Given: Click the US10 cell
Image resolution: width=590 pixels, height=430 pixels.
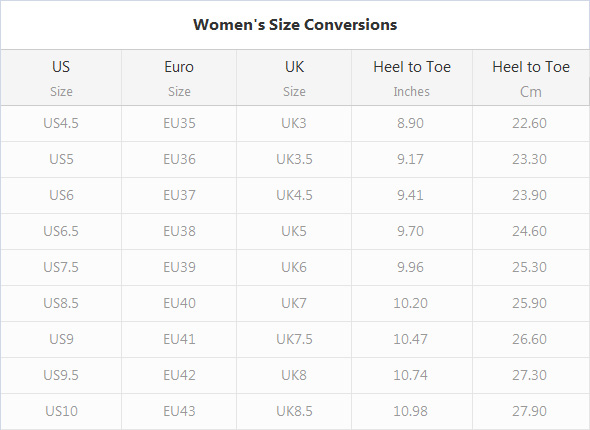Looking at the screenshot, I should click(x=61, y=411).
